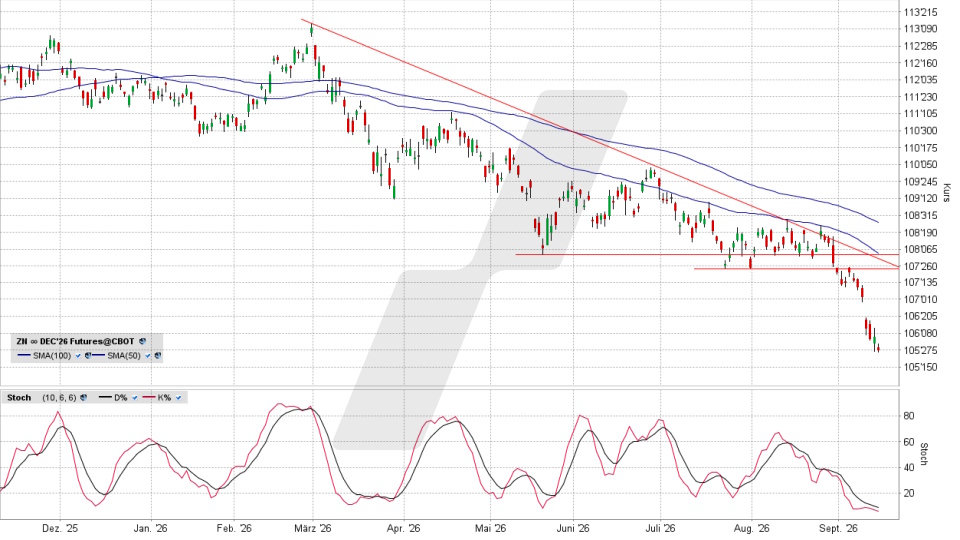Image resolution: width=960 pixels, height=540 pixels.
Task: Click the Stoch indicator label
Action: pyautogui.click(x=19, y=397)
